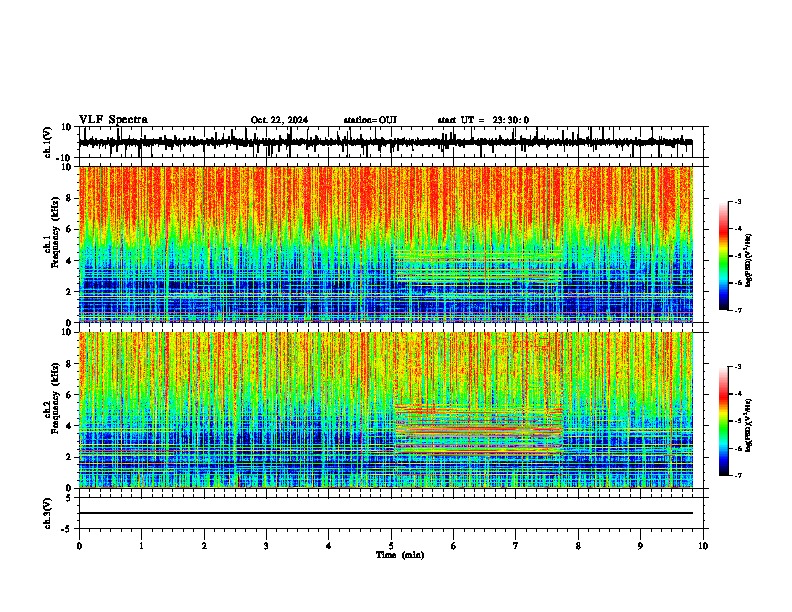Click the ch.1 voltage waveform trace
Viewport: 792px width, 612px height.
click(x=386, y=142)
